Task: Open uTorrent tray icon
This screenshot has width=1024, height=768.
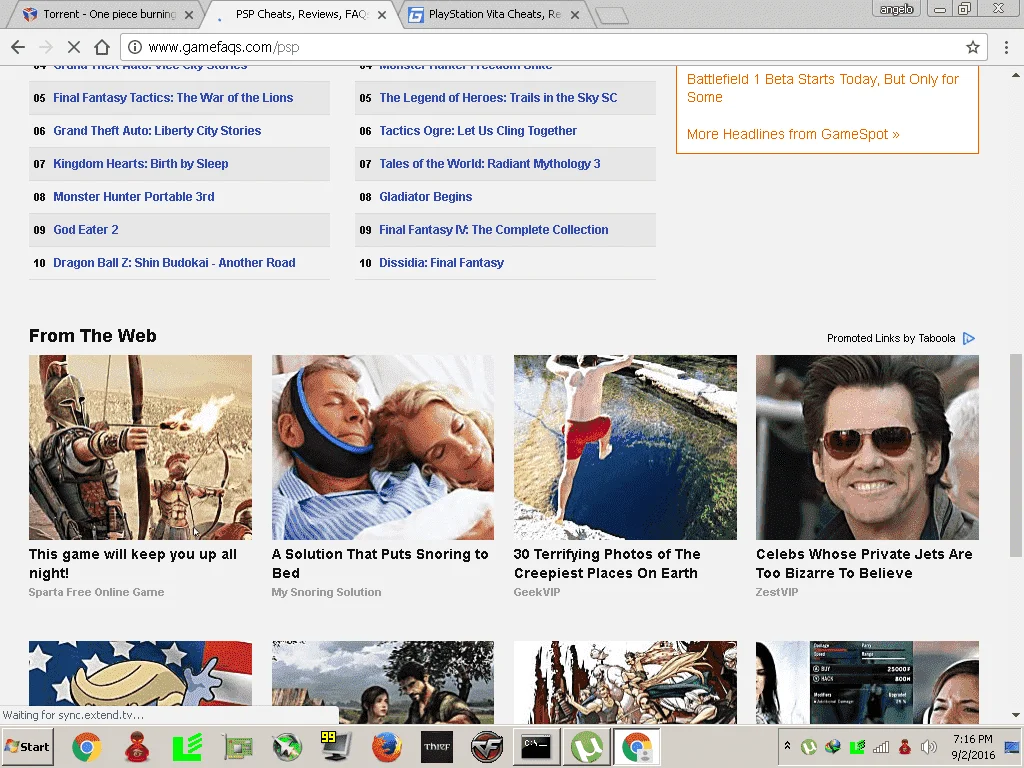Action: point(808,746)
